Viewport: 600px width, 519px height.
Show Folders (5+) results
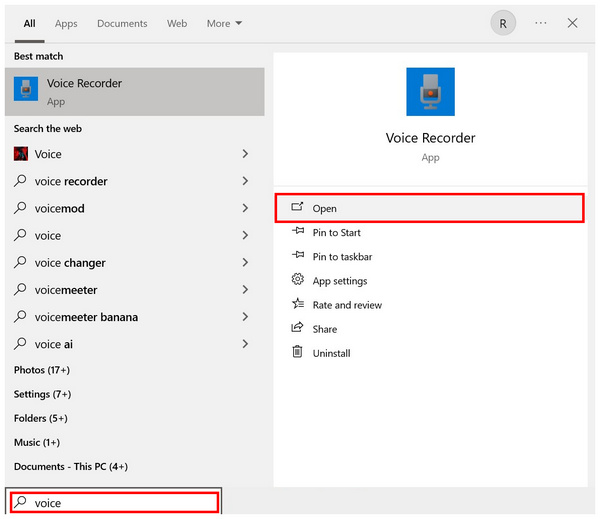(x=41, y=418)
